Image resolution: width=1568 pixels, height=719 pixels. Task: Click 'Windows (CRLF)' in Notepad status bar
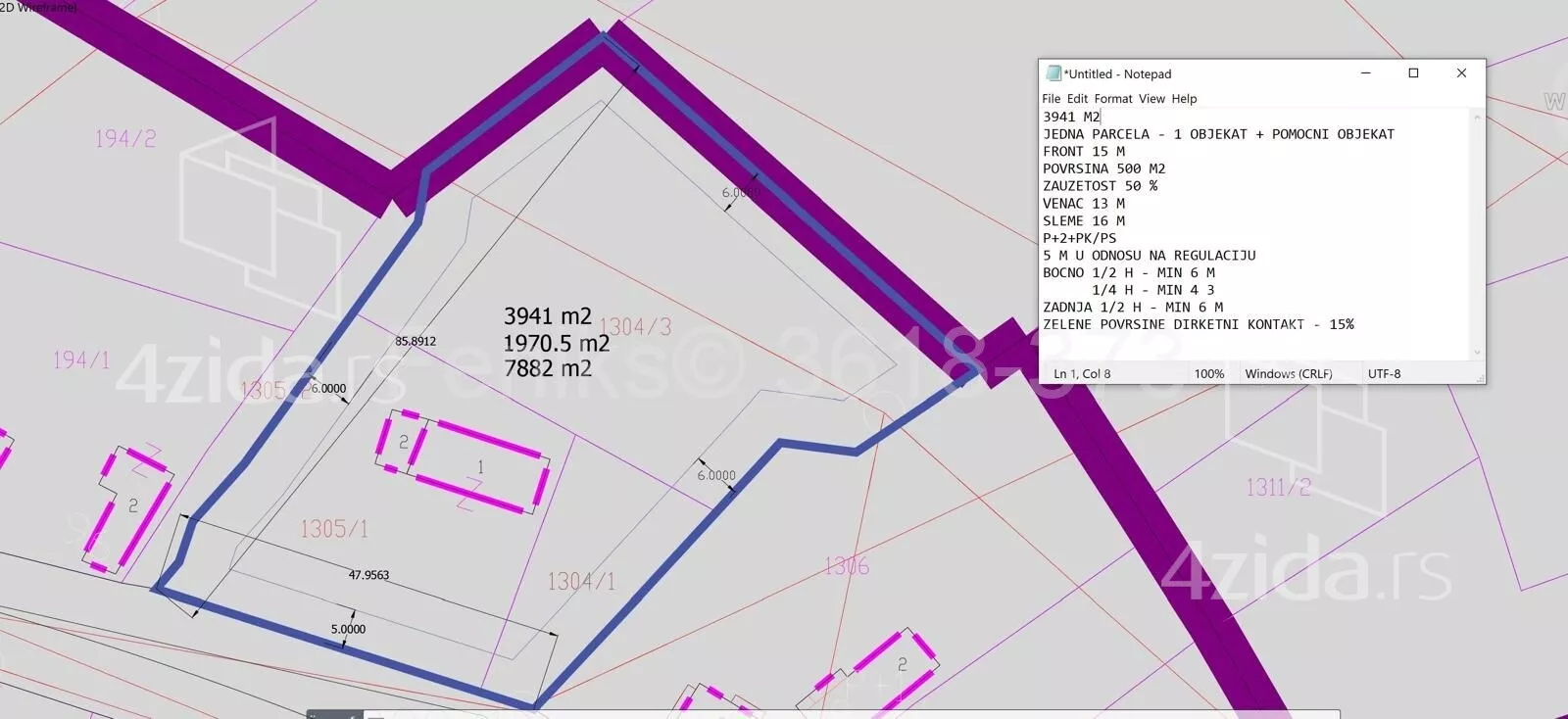(x=1289, y=374)
